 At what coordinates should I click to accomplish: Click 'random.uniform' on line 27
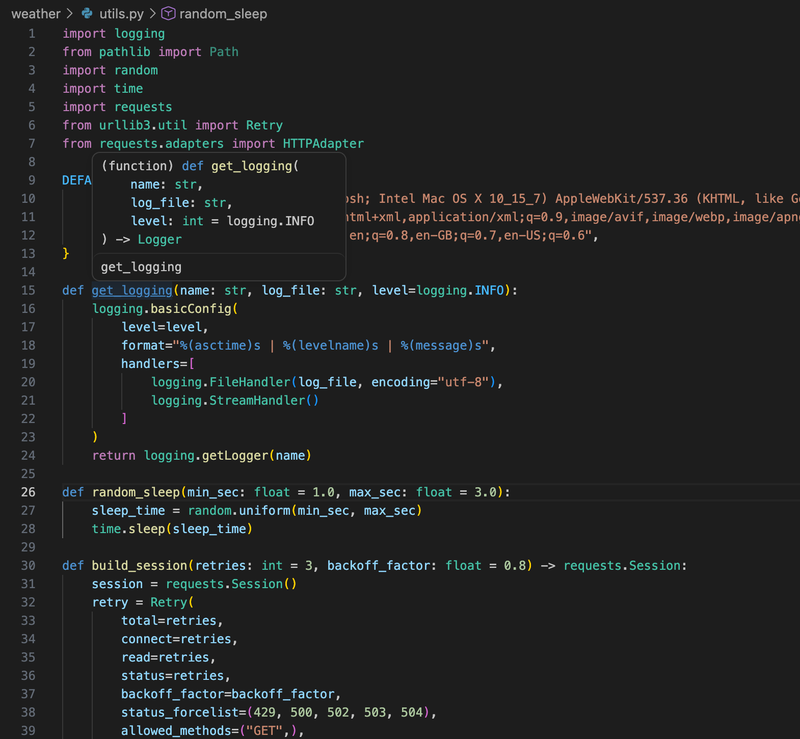pyautogui.click(x=239, y=510)
